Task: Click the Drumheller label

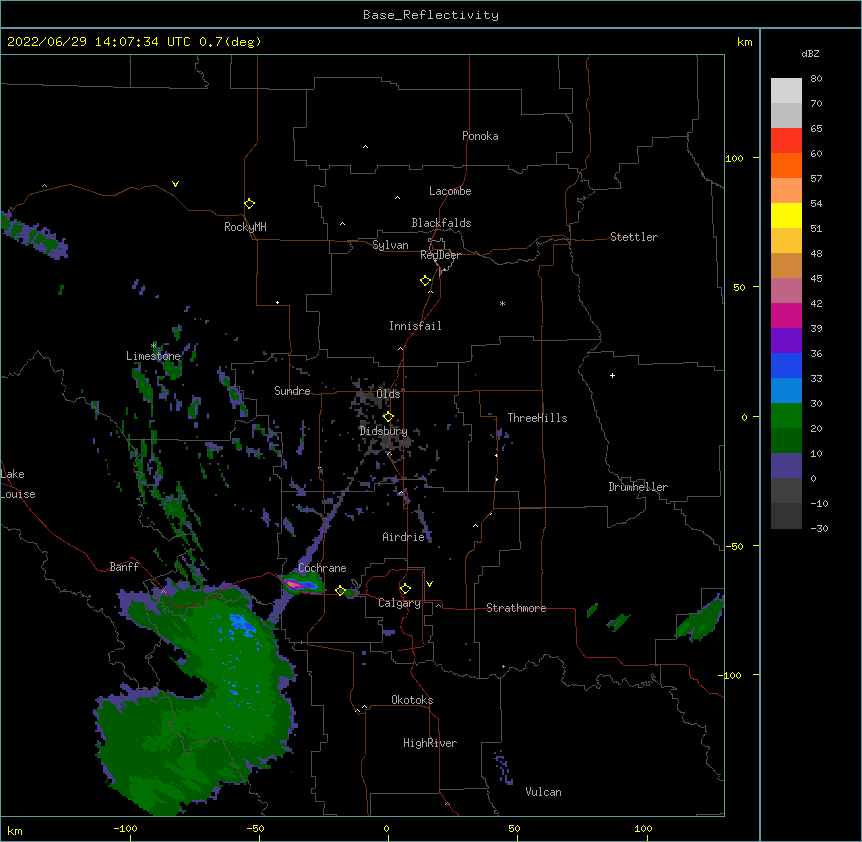Action: tap(638, 487)
